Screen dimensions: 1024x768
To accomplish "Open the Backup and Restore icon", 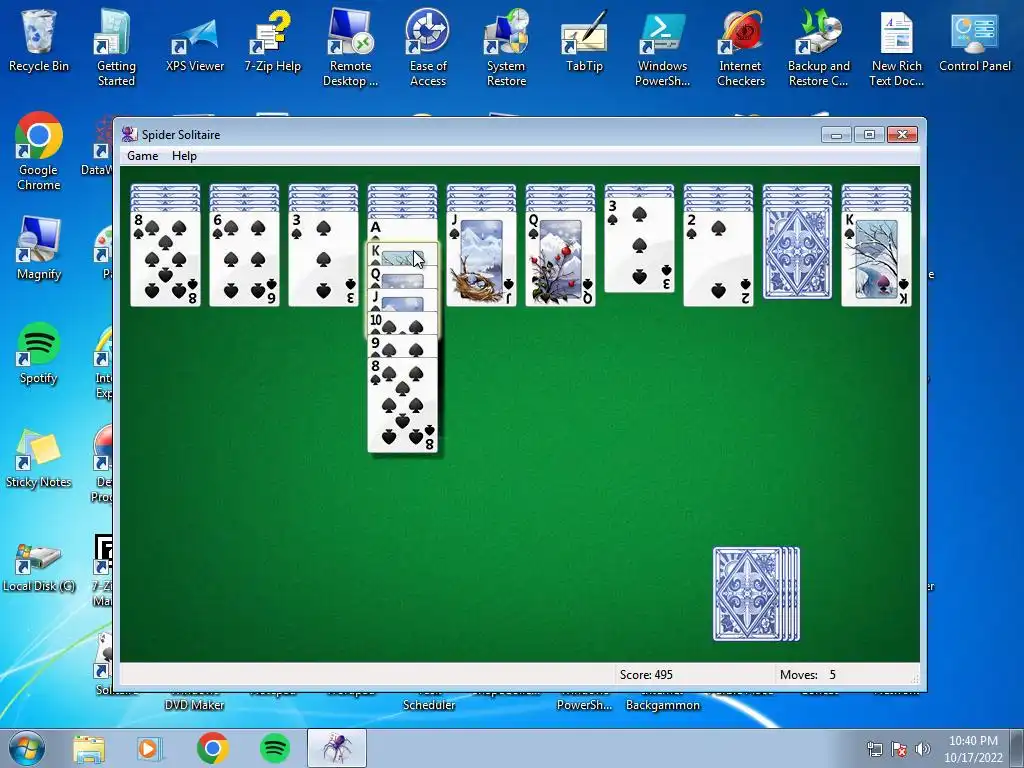I will click(818, 47).
